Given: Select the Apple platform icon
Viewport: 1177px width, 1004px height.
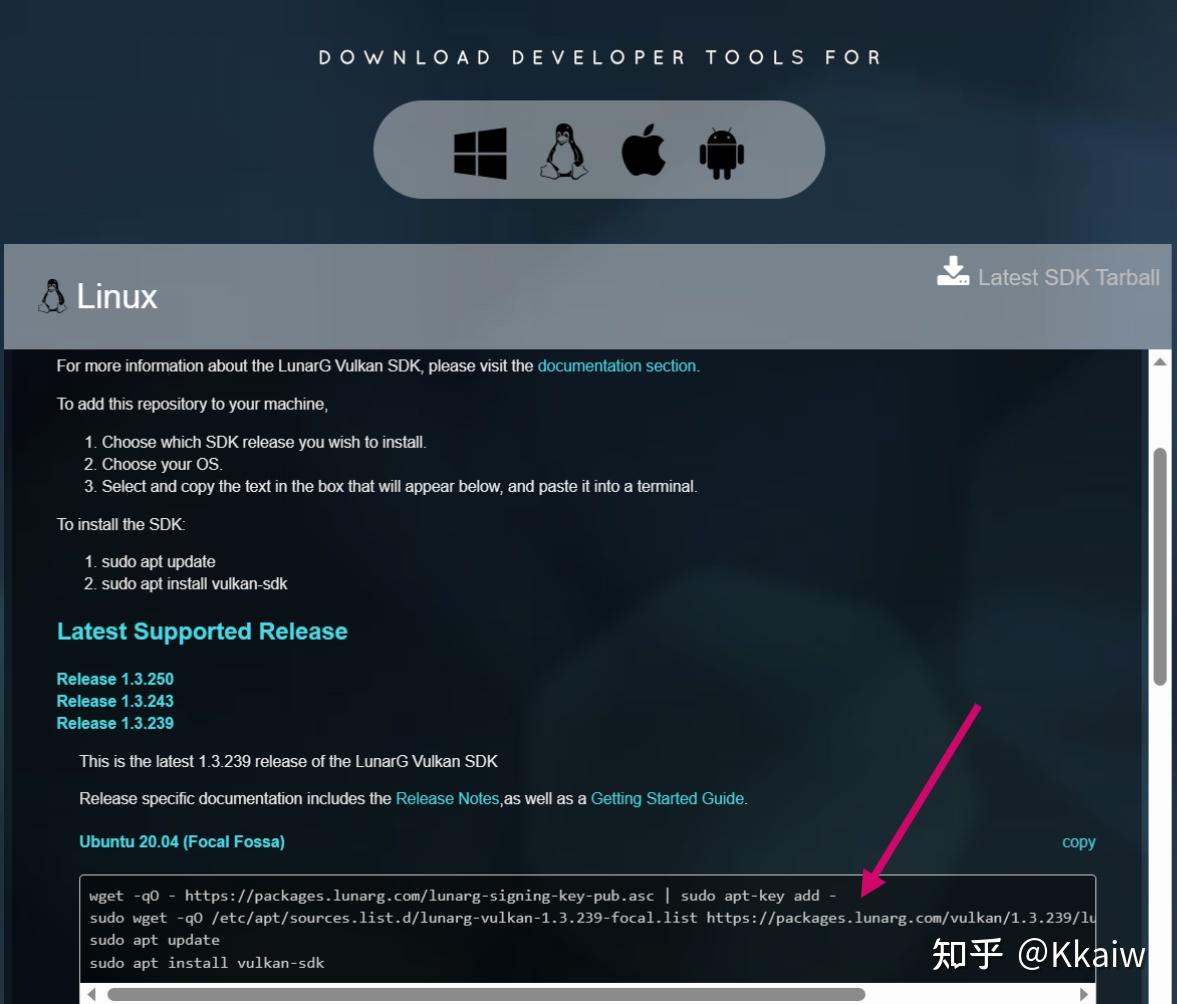Looking at the screenshot, I should click(x=645, y=150).
